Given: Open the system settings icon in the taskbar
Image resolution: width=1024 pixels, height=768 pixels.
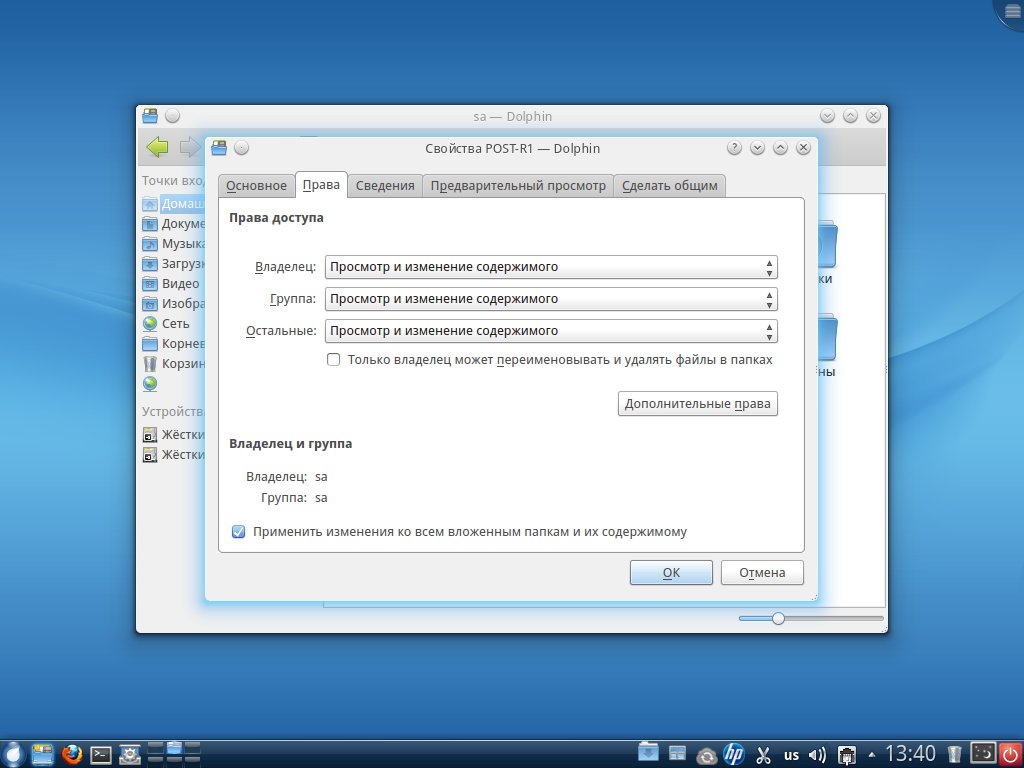Looking at the screenshot, I should point(129,754).
